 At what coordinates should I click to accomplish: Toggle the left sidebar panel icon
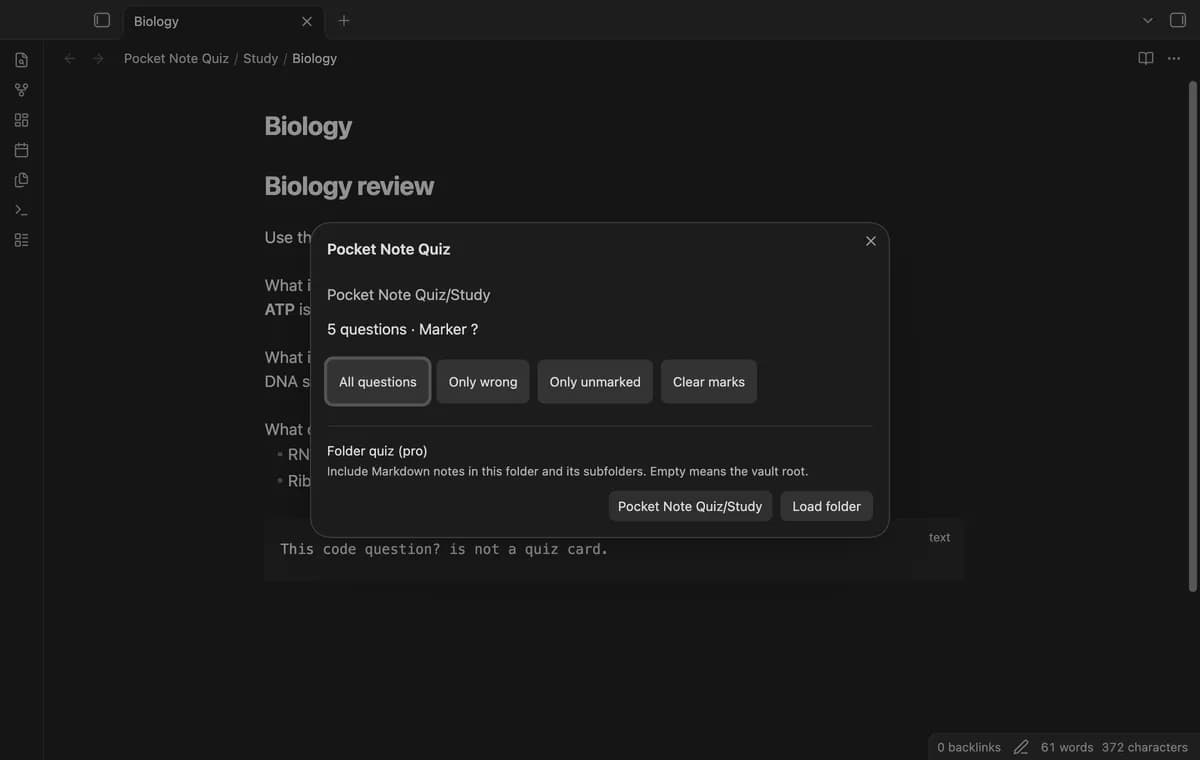pos(101,20)
